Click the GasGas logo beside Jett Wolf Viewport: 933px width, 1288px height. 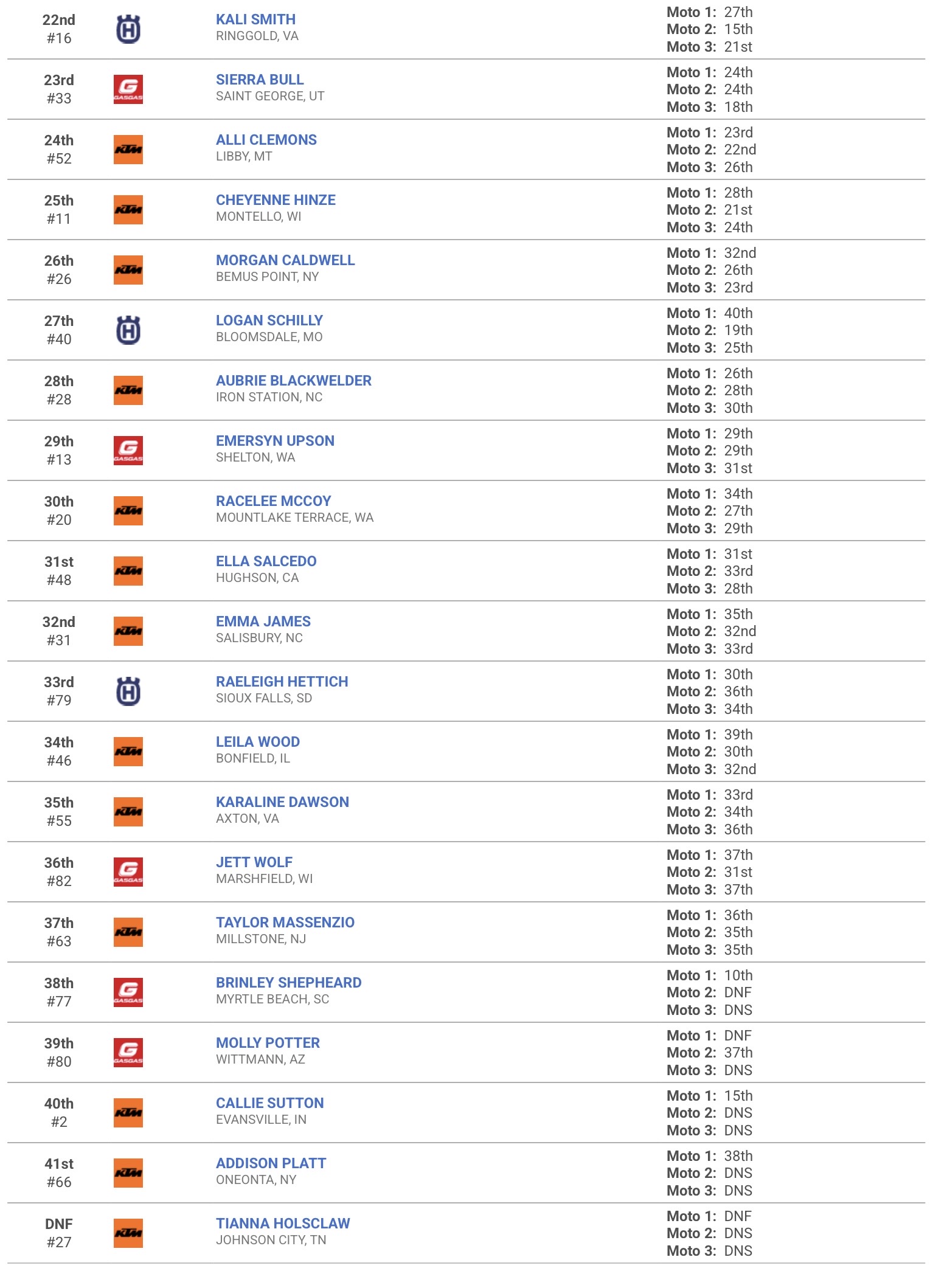point(128,872)
